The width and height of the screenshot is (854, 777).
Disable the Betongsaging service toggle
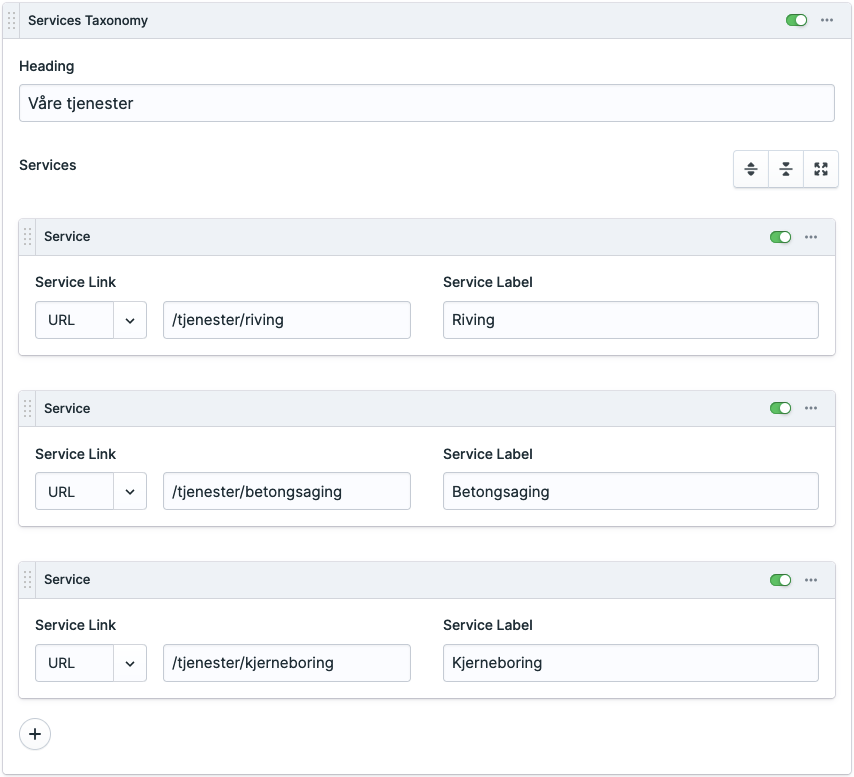780,409
